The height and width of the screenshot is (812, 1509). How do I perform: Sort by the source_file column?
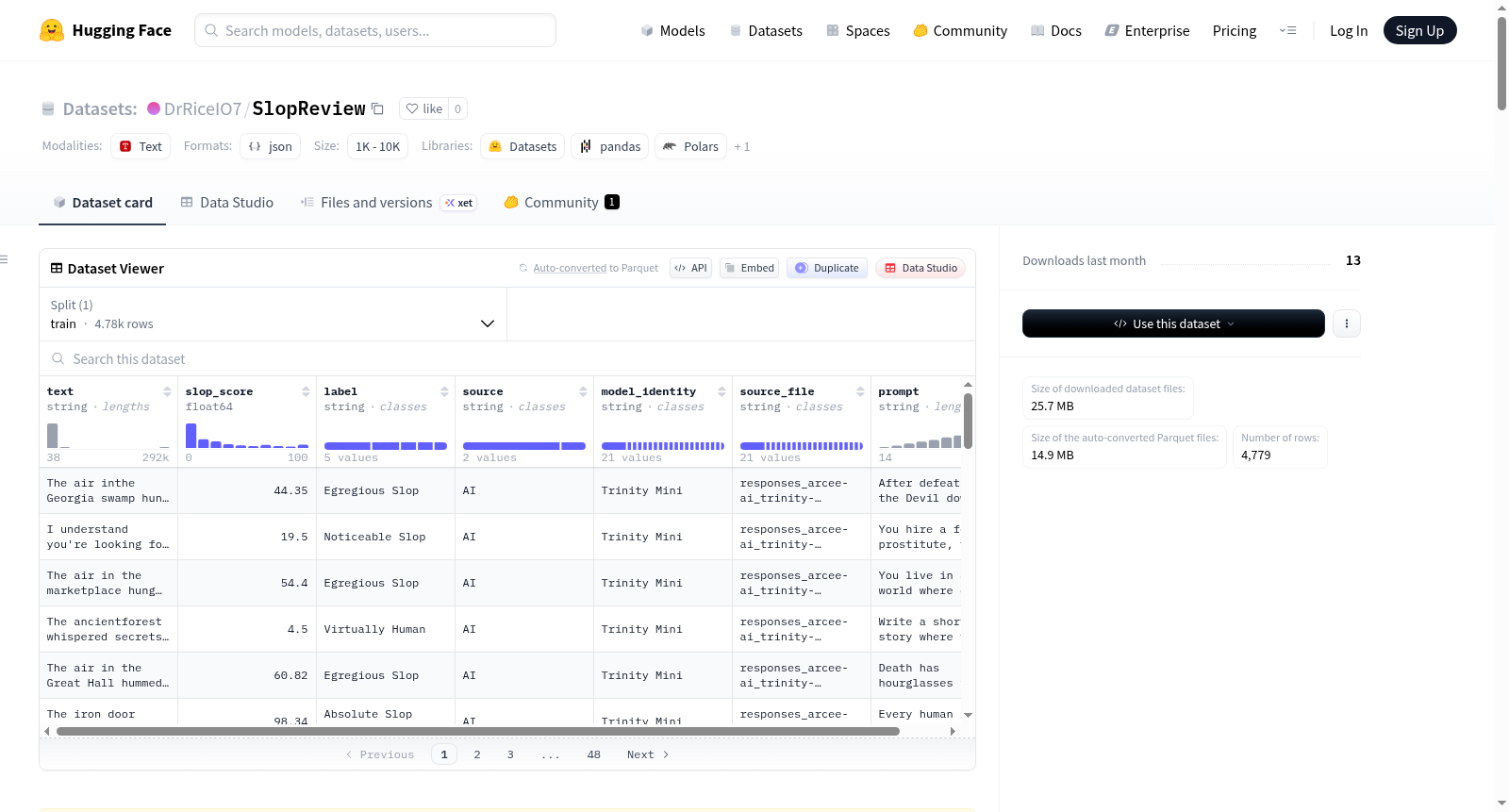tap(860, 391)
